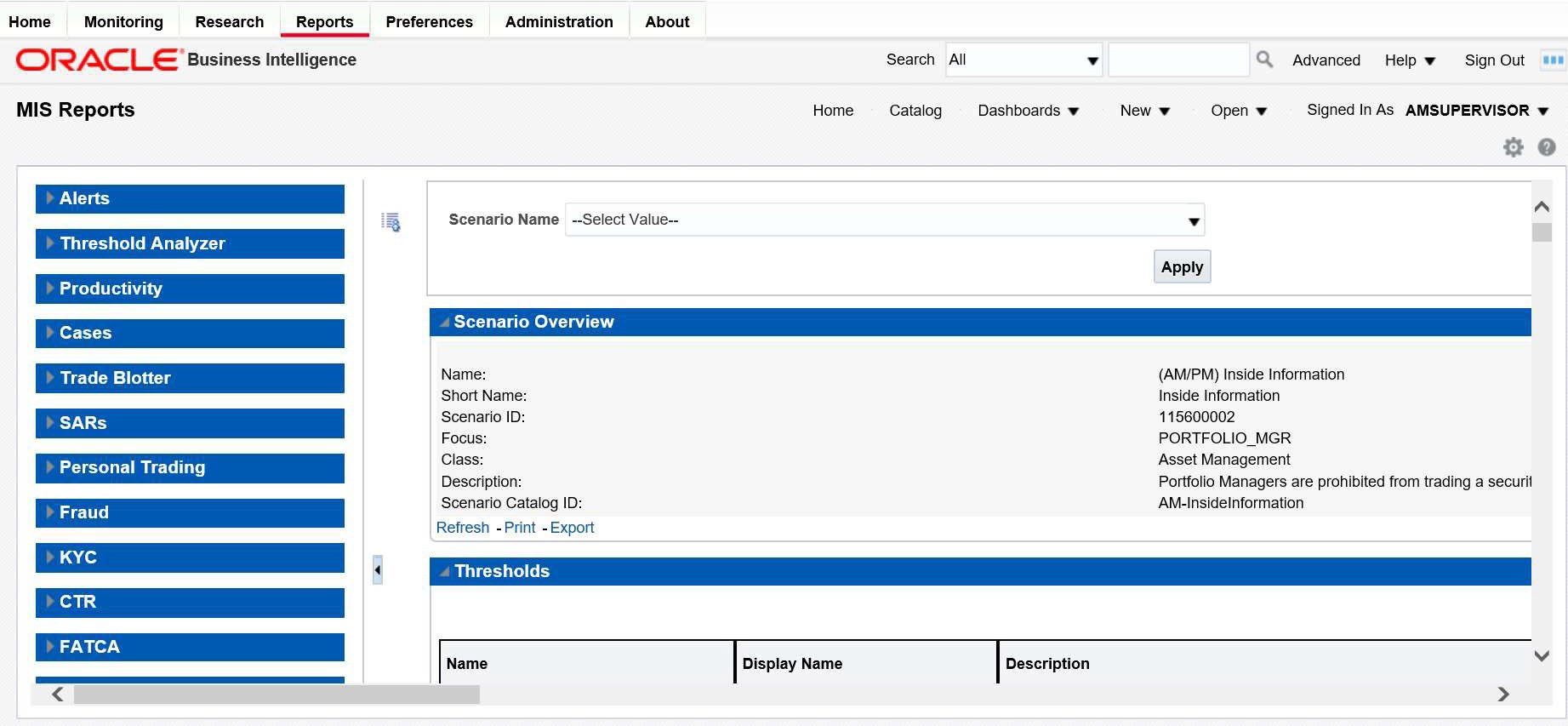Image resolution: width=1568 pixels, height=726 pixels.
Task: Expand the Personal Trading section
Action: (x=190, y=467)
